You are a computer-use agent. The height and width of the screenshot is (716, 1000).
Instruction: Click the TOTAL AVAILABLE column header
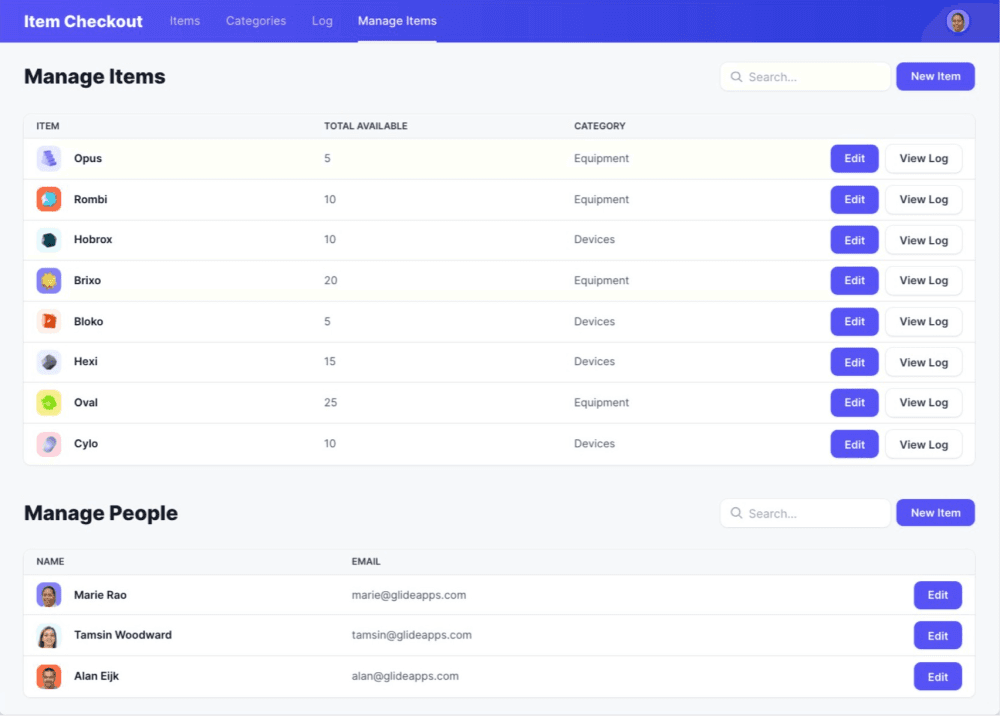click(365, 126)
